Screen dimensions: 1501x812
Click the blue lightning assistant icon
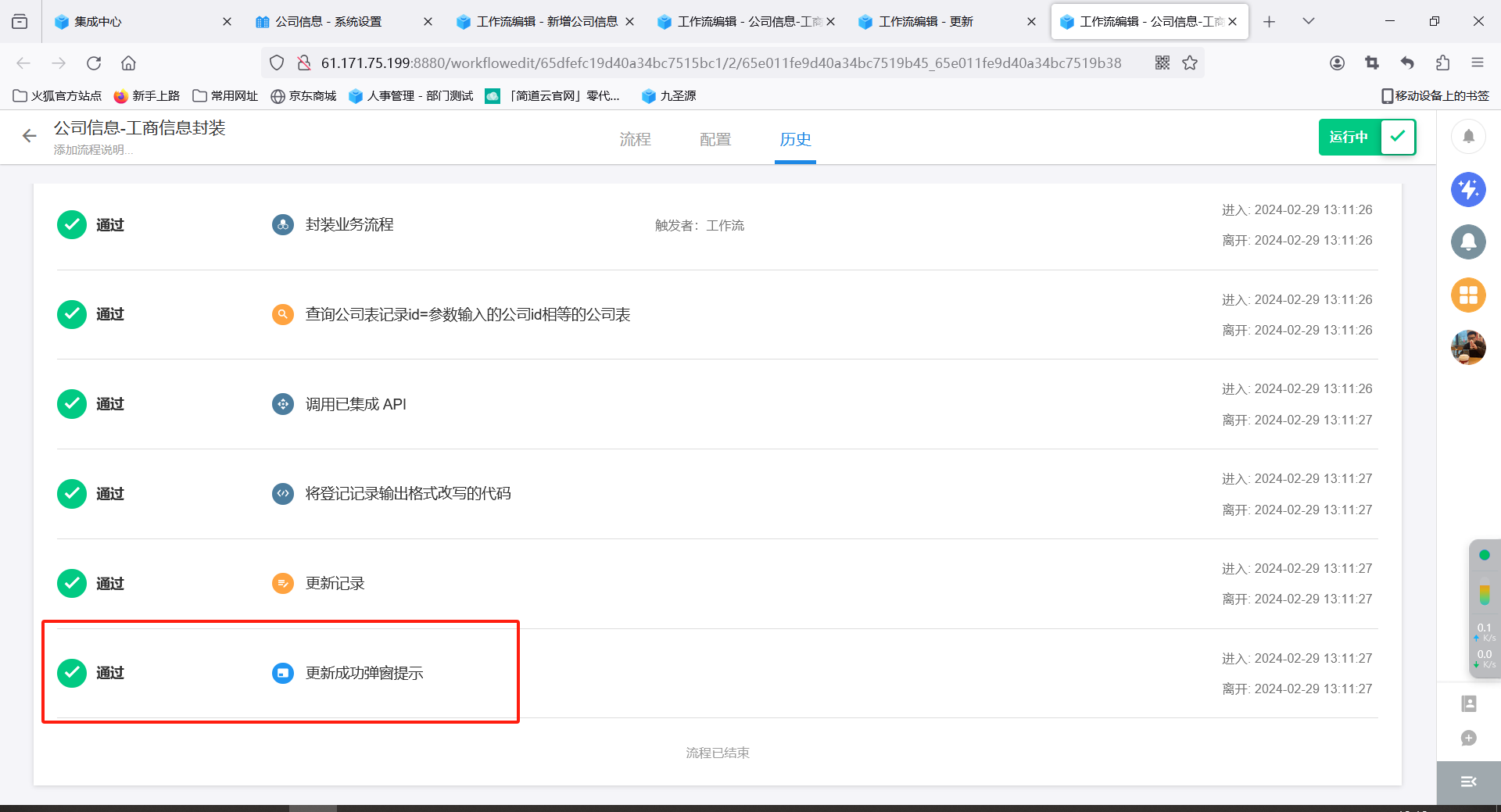(x=1468, y=189)
